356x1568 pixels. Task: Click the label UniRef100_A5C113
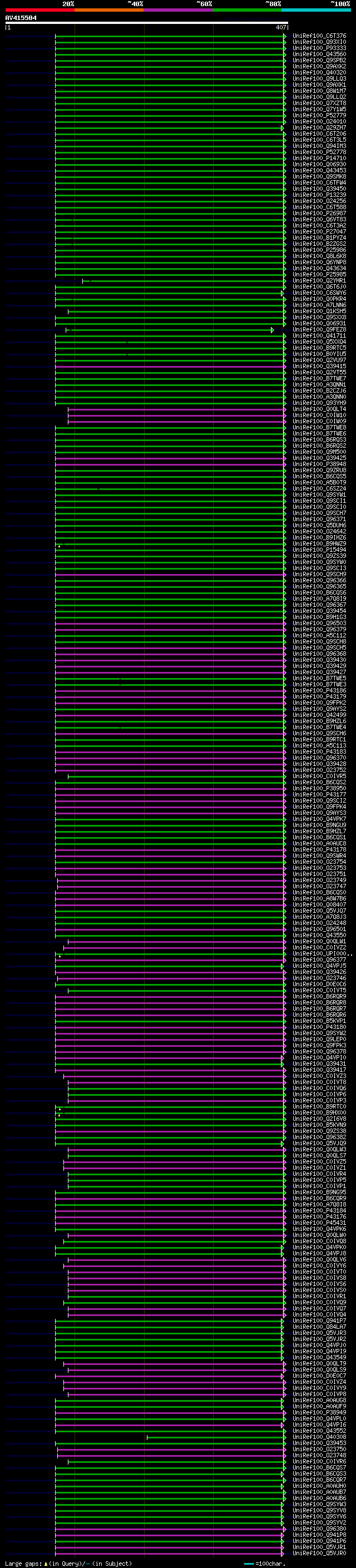(x=319, y=746)
